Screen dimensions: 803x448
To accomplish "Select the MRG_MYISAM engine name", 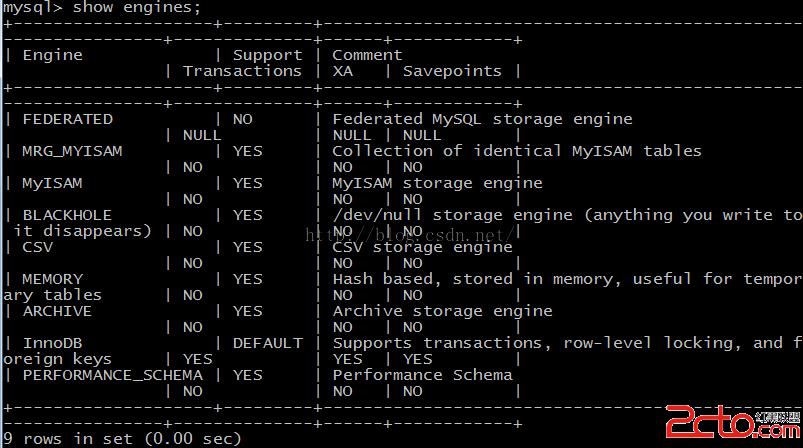I will point(72,152).
